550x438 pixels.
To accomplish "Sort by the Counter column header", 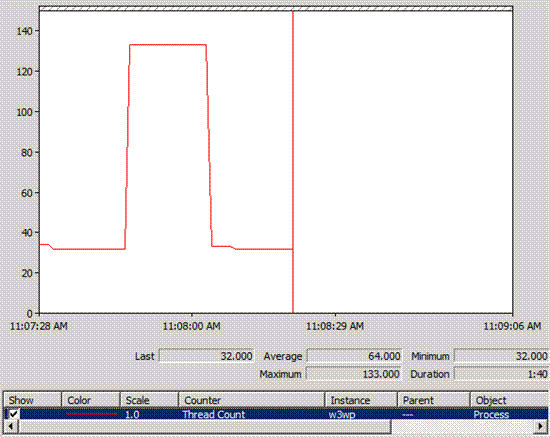I will [251, 400].
